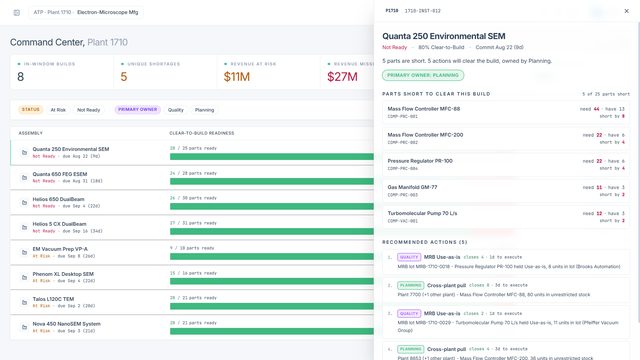This screenshot has height=360, width=640.
Task: Click the Not Ready status in detail panel
Action: coord(394,47)
